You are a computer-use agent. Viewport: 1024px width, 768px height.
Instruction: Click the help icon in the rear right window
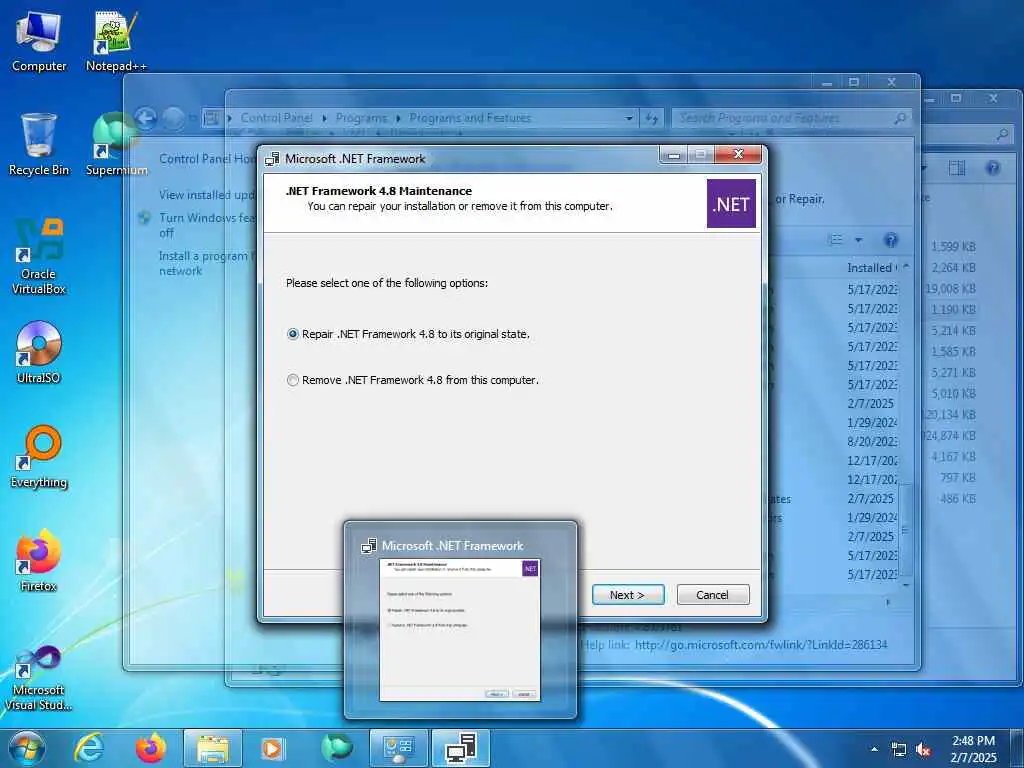click(993, 168)
